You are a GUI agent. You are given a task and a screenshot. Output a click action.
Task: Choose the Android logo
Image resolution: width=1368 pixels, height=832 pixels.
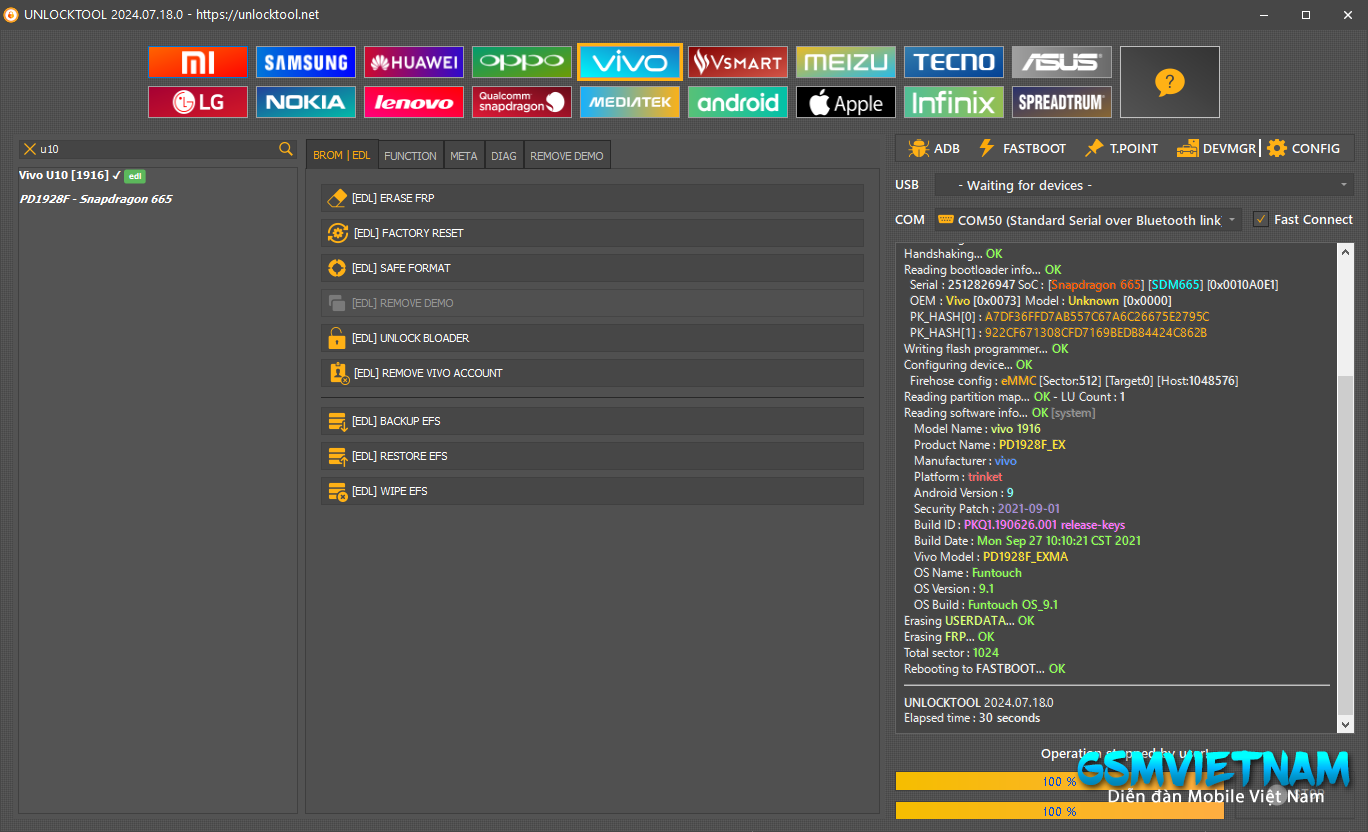[x=738, y=102]
